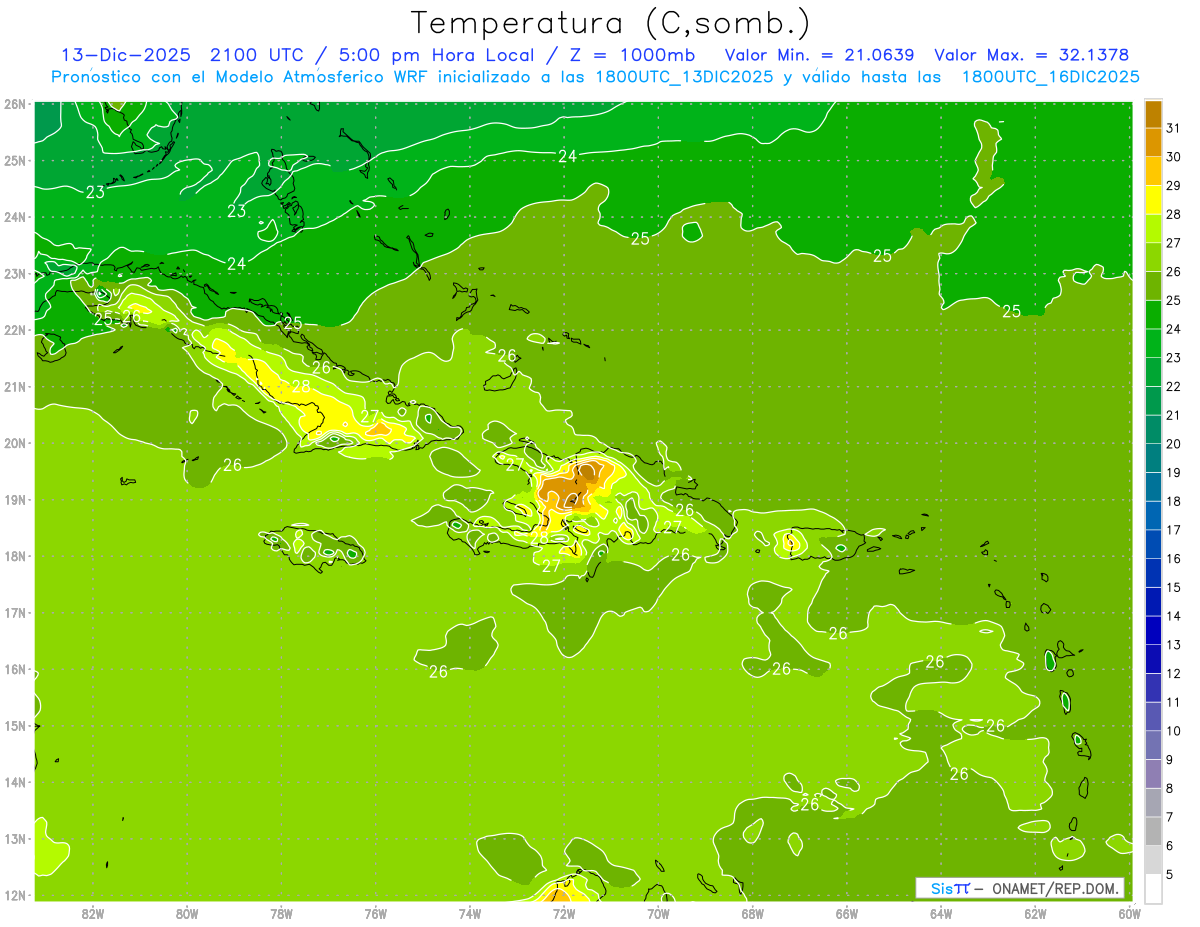Click the 26N latitude label
The width and height of the screenshot is (1200, 927).
(15, 104)
